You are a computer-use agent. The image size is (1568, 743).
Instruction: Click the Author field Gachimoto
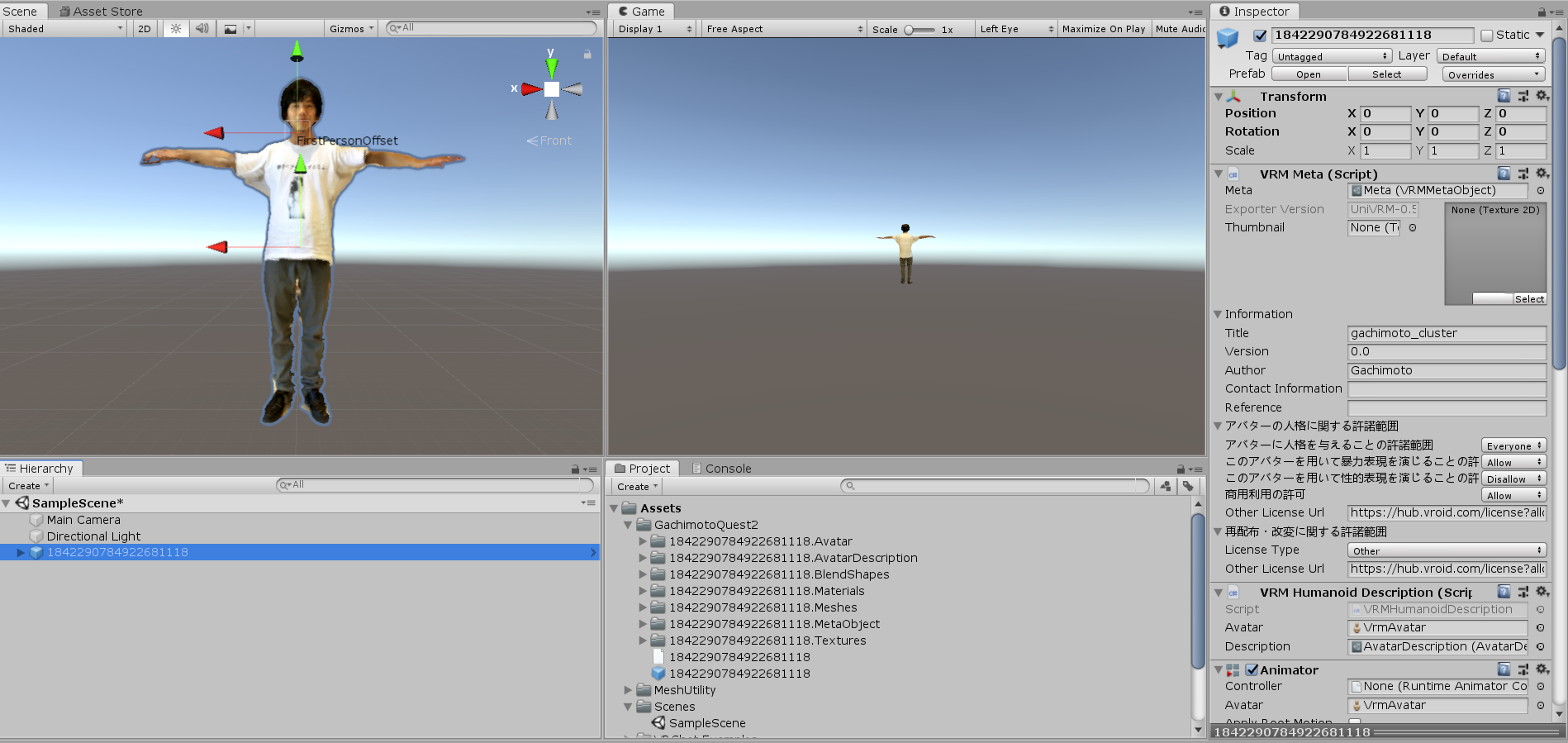pos(1447,371)
